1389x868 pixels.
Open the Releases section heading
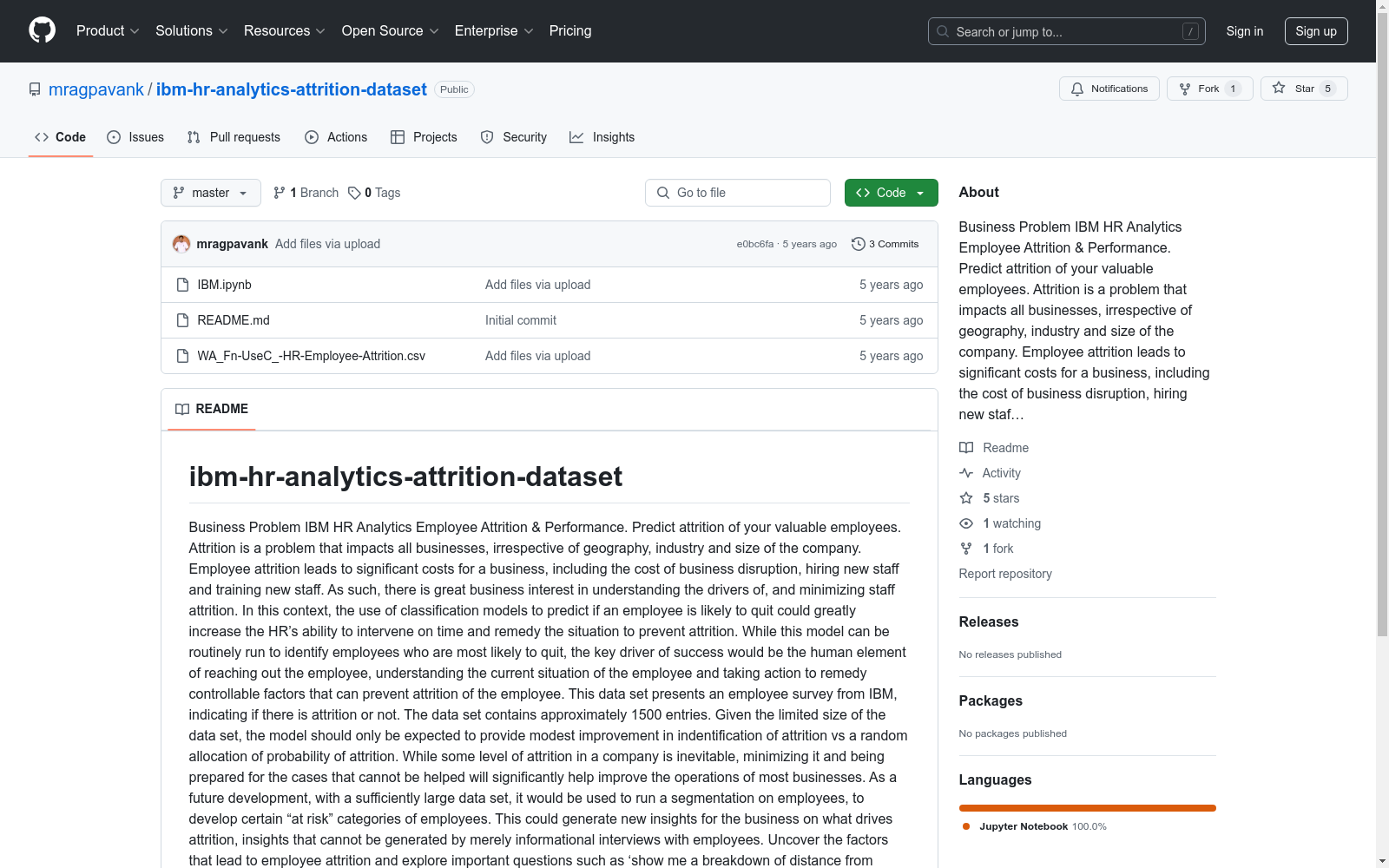coord(989,621)
